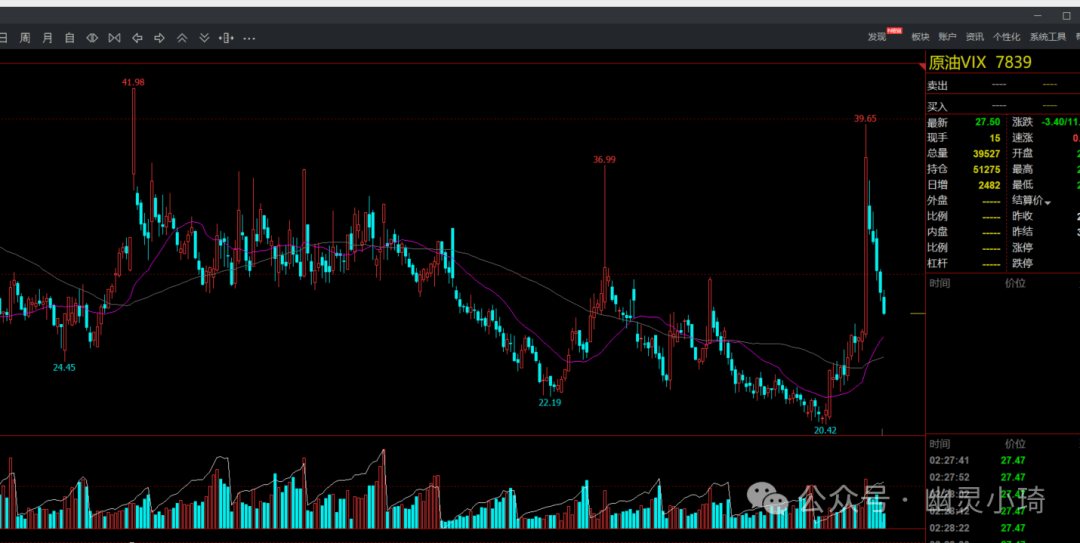Click the 20.42 low price label

tap(825, 430)
